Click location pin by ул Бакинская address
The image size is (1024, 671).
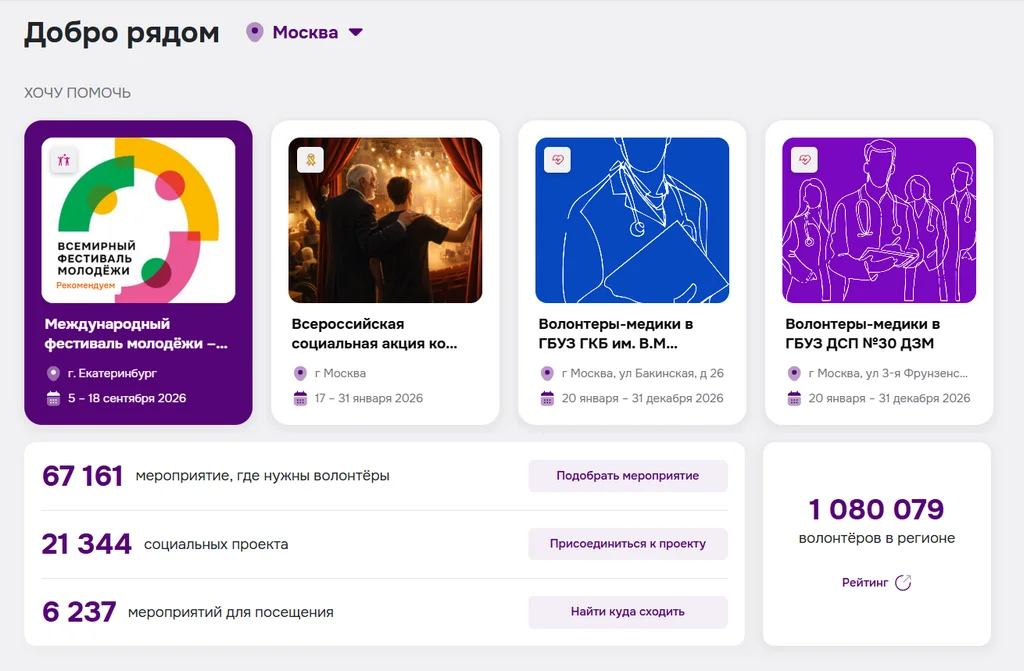547,373
